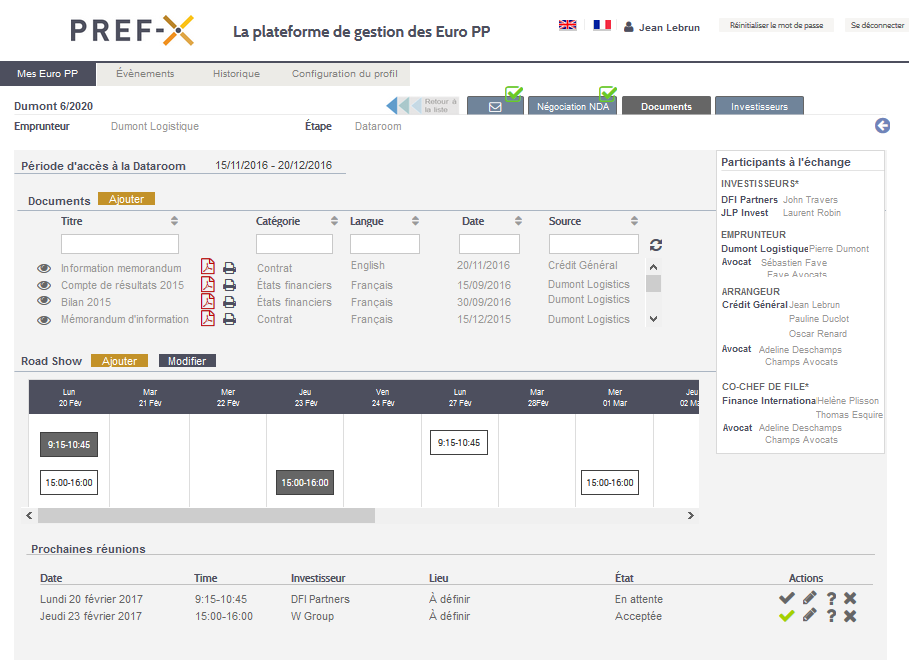909x660 pixels.
Task: Select 15:00-16:00 slot on Jeu 23 Fév
Action: point(305,483)
